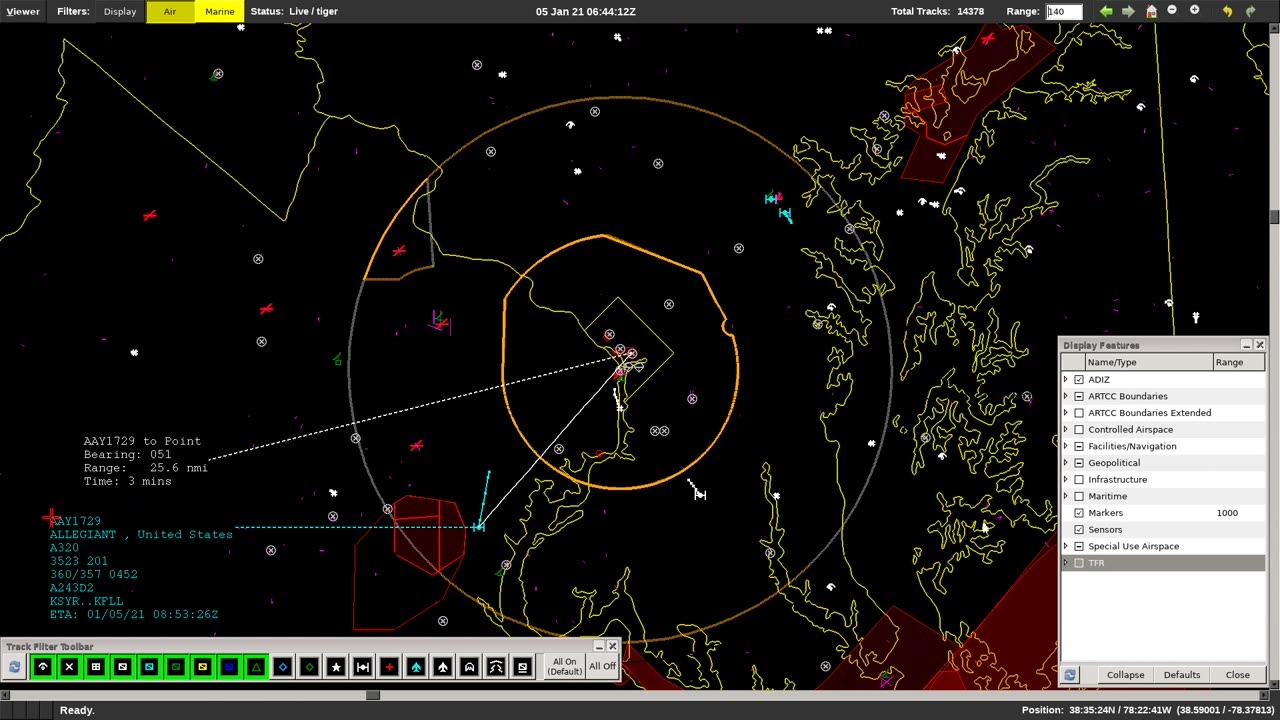1280x720 pixels.
Task: Open the Viewer menu
Action: click(23, 11)
